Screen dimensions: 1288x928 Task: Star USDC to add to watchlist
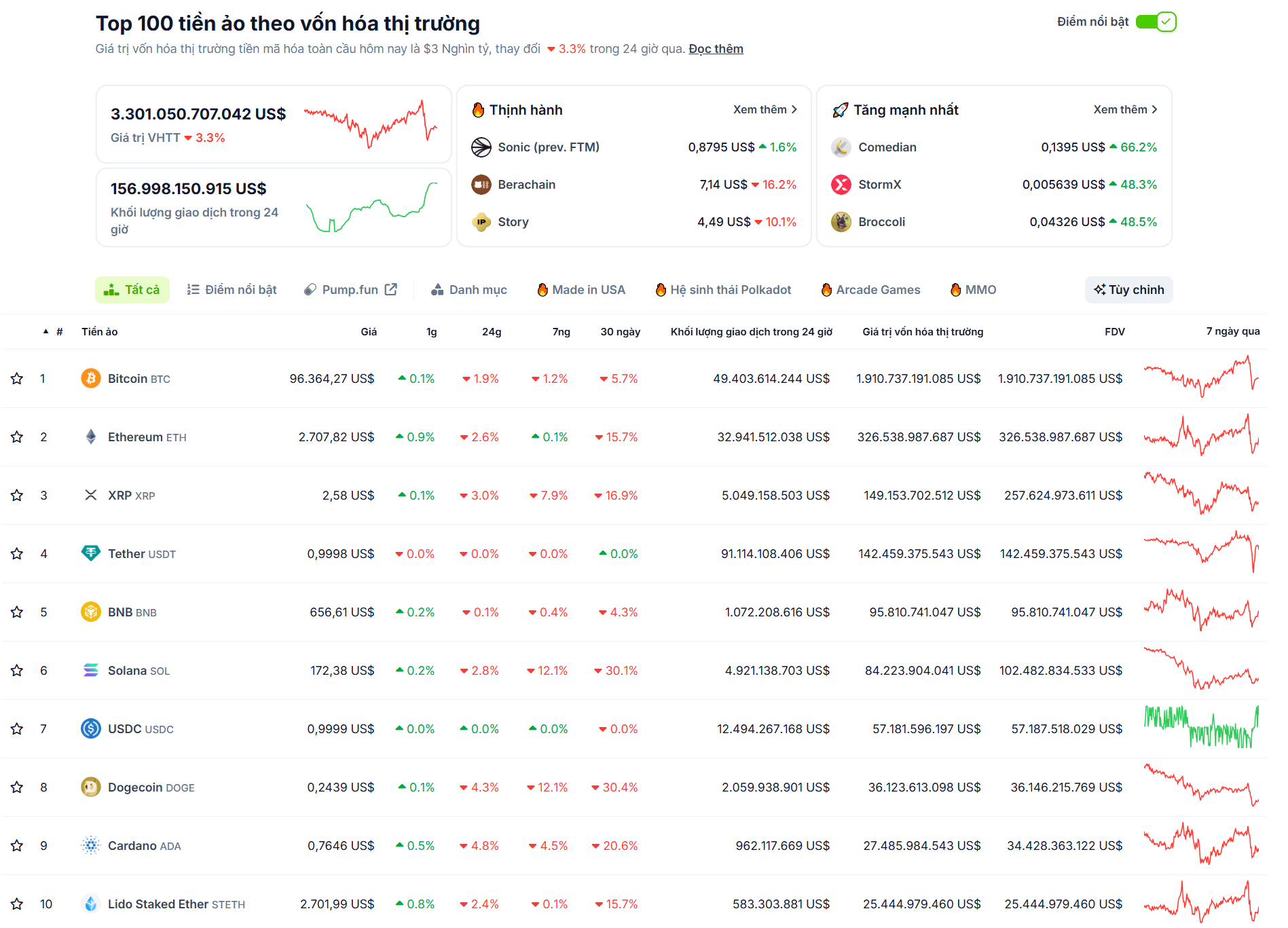17,728
